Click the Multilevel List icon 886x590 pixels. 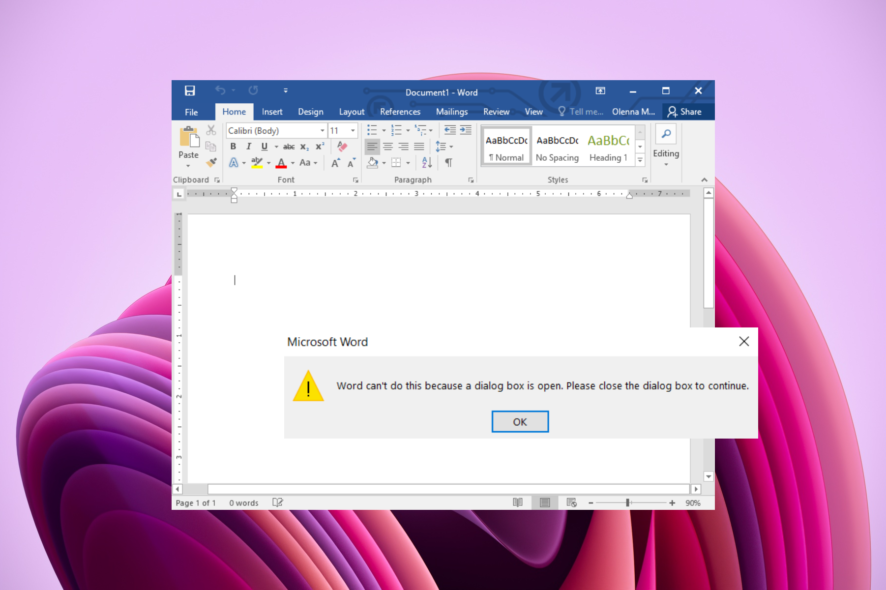(x=420, y=131)
